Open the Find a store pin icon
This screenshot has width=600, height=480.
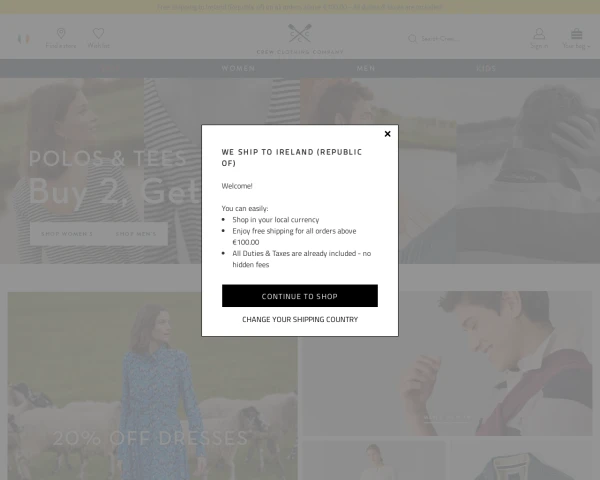click(61, 33)
